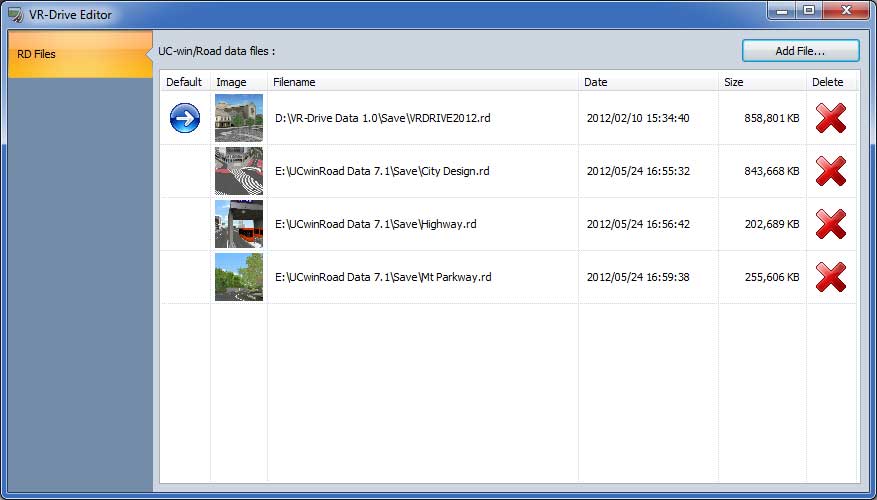Delete the VRDRIVE2012.rd file entry
Screen dimensions: 877x500
(831, 118)
